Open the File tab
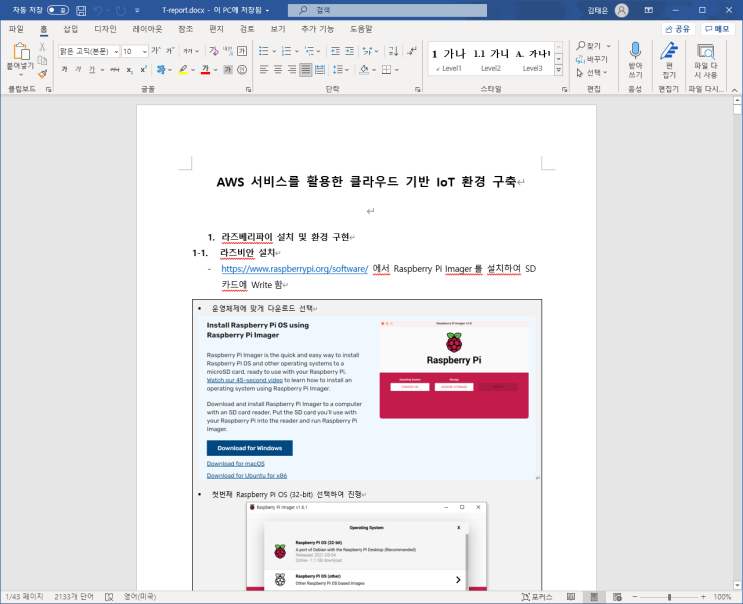743x604 pixels. tap(16, 29)
